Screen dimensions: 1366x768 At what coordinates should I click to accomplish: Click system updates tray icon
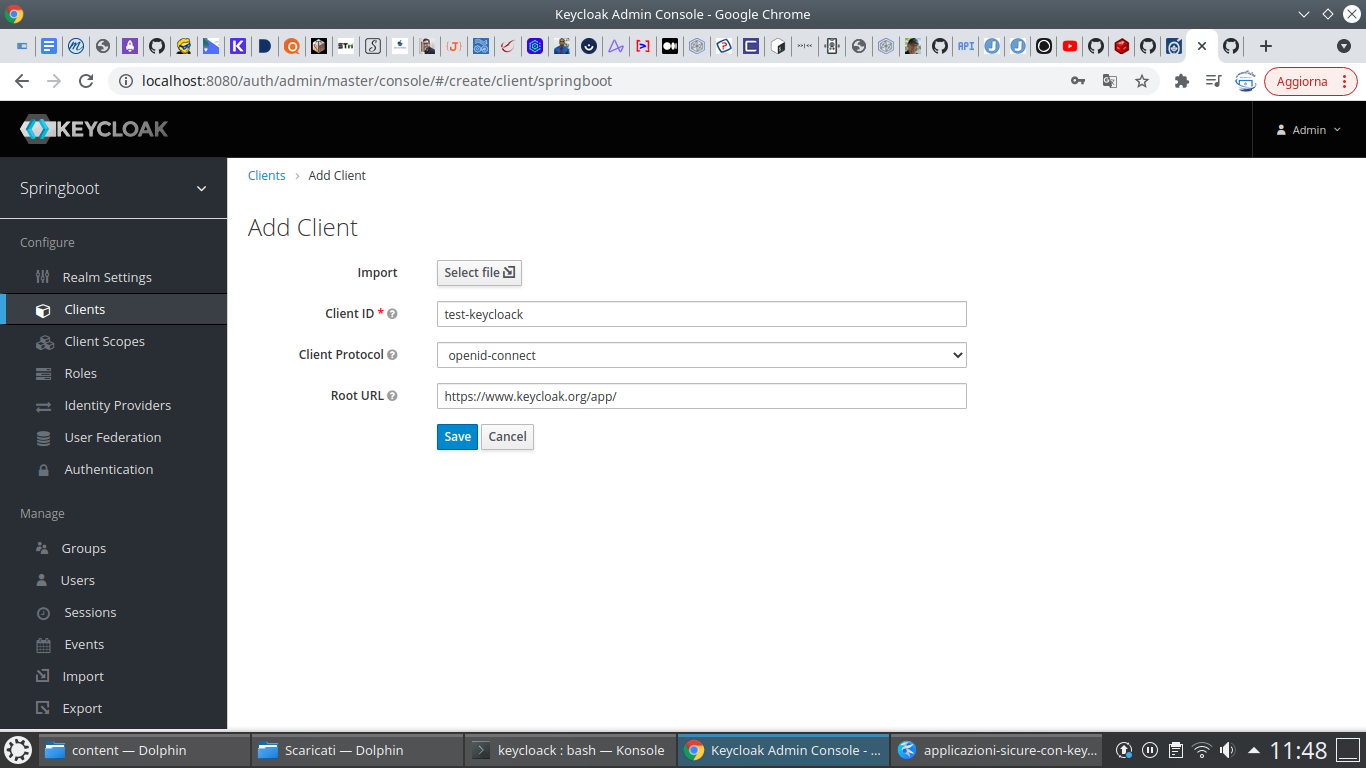1124,750
